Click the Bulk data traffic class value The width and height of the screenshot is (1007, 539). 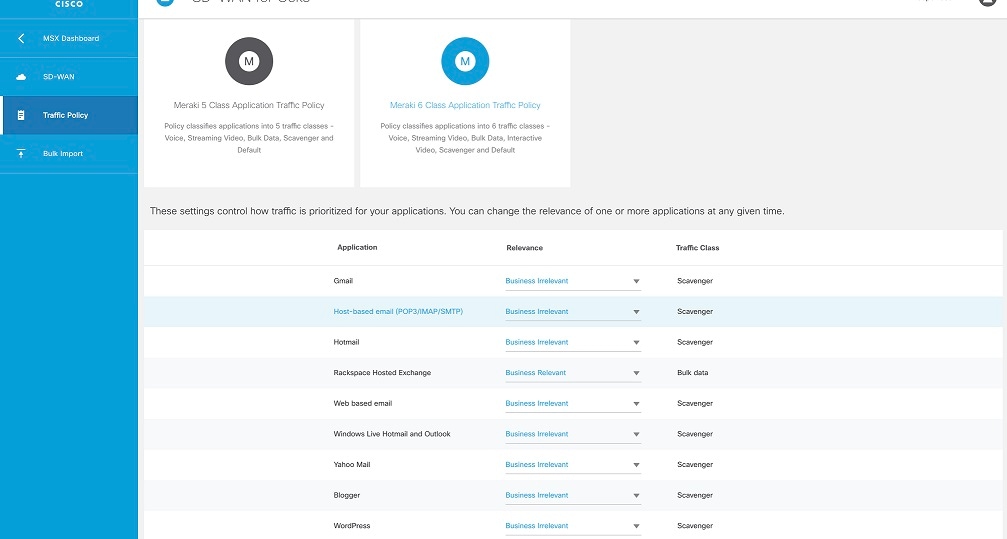pos(692,373)
